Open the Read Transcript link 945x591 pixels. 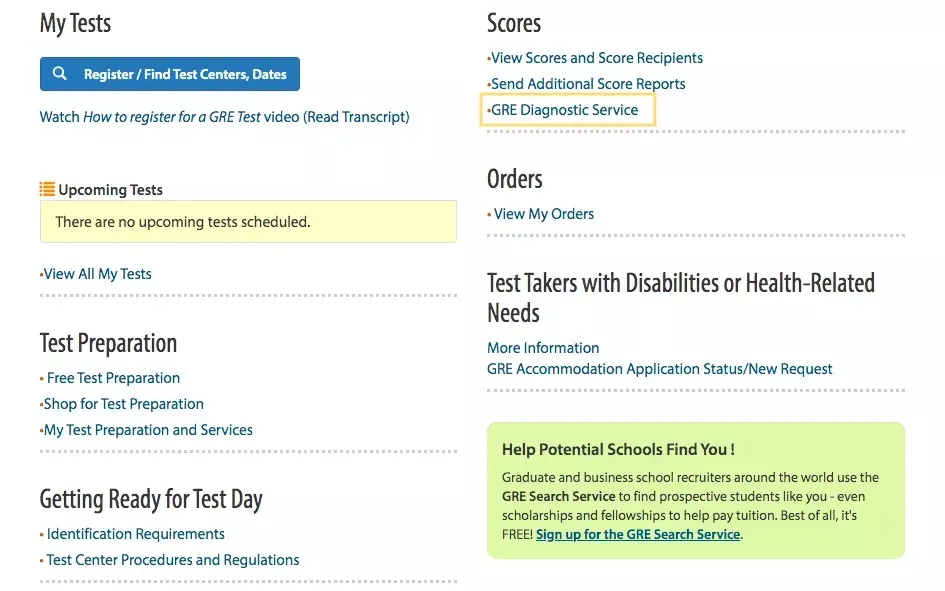(358, 117)
